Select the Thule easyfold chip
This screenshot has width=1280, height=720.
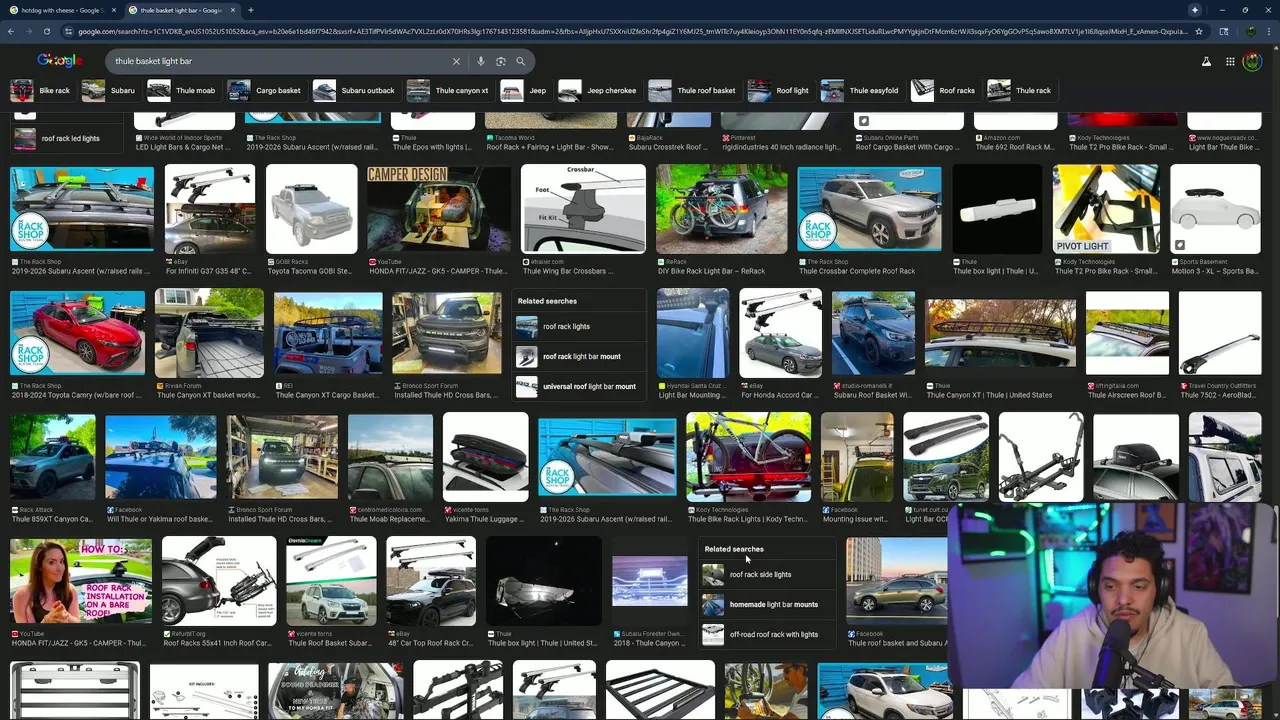click(861, 91)
